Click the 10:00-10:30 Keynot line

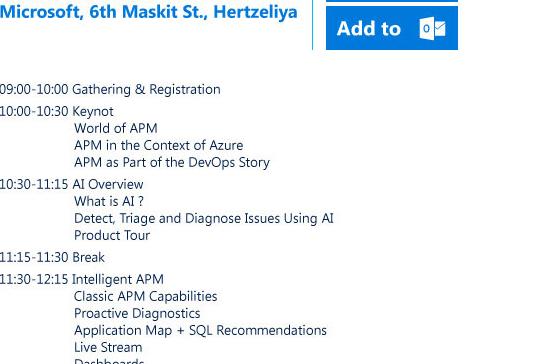click(x=57, y=111)
